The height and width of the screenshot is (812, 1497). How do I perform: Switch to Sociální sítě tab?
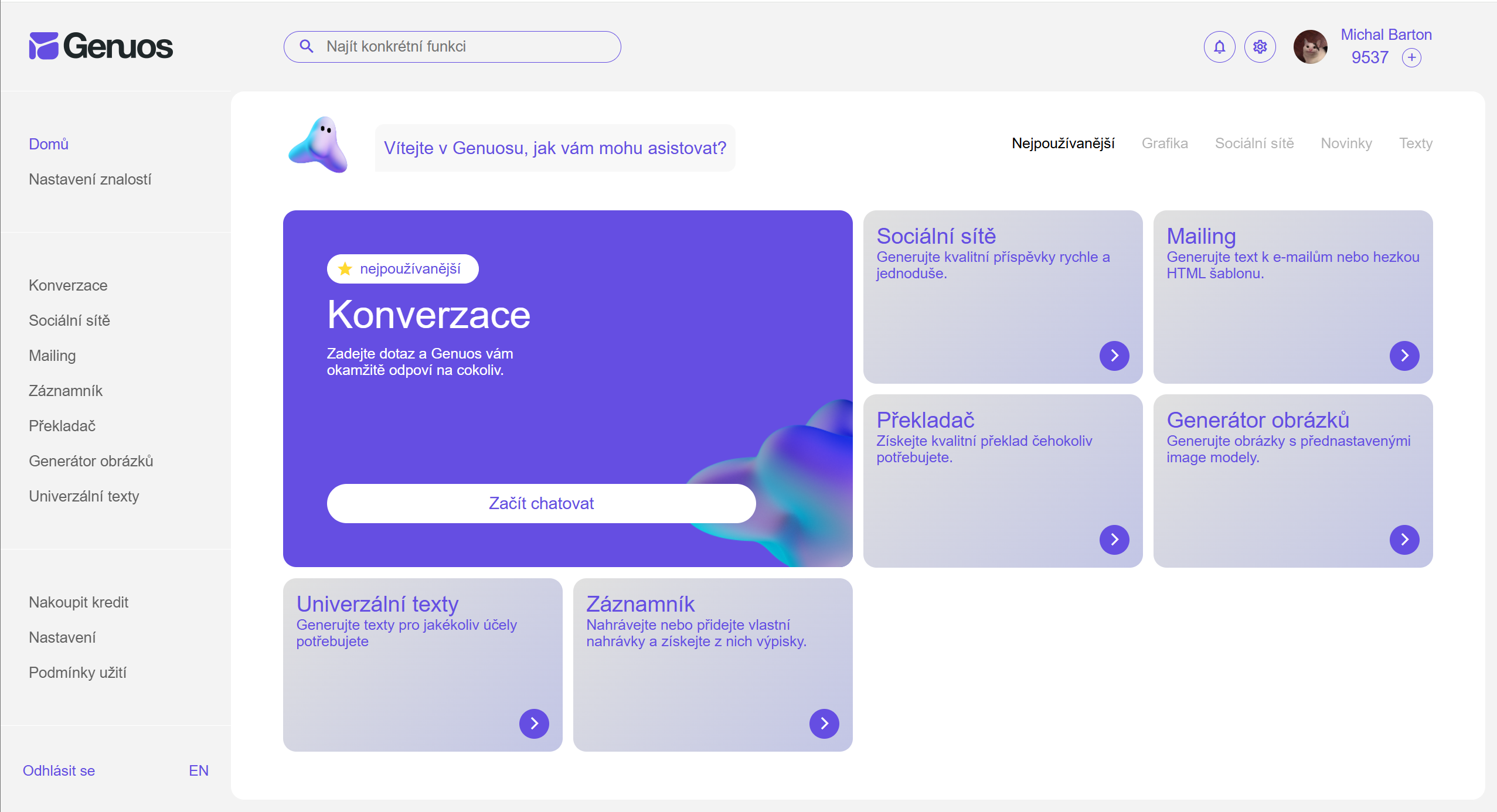pos(1254,144)
